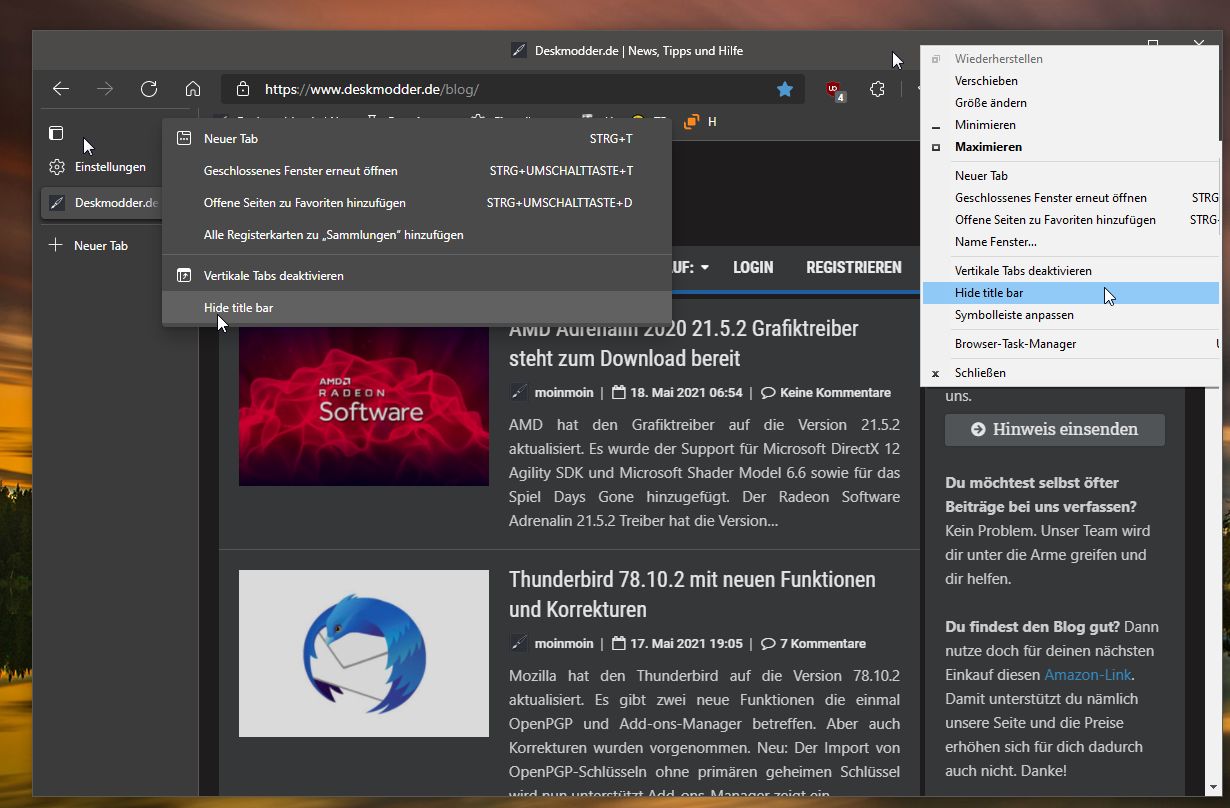Screen dimensions: 1230x808
Task: Expand the dropdown caret left of LOGIN
Action: click(705, 268)
